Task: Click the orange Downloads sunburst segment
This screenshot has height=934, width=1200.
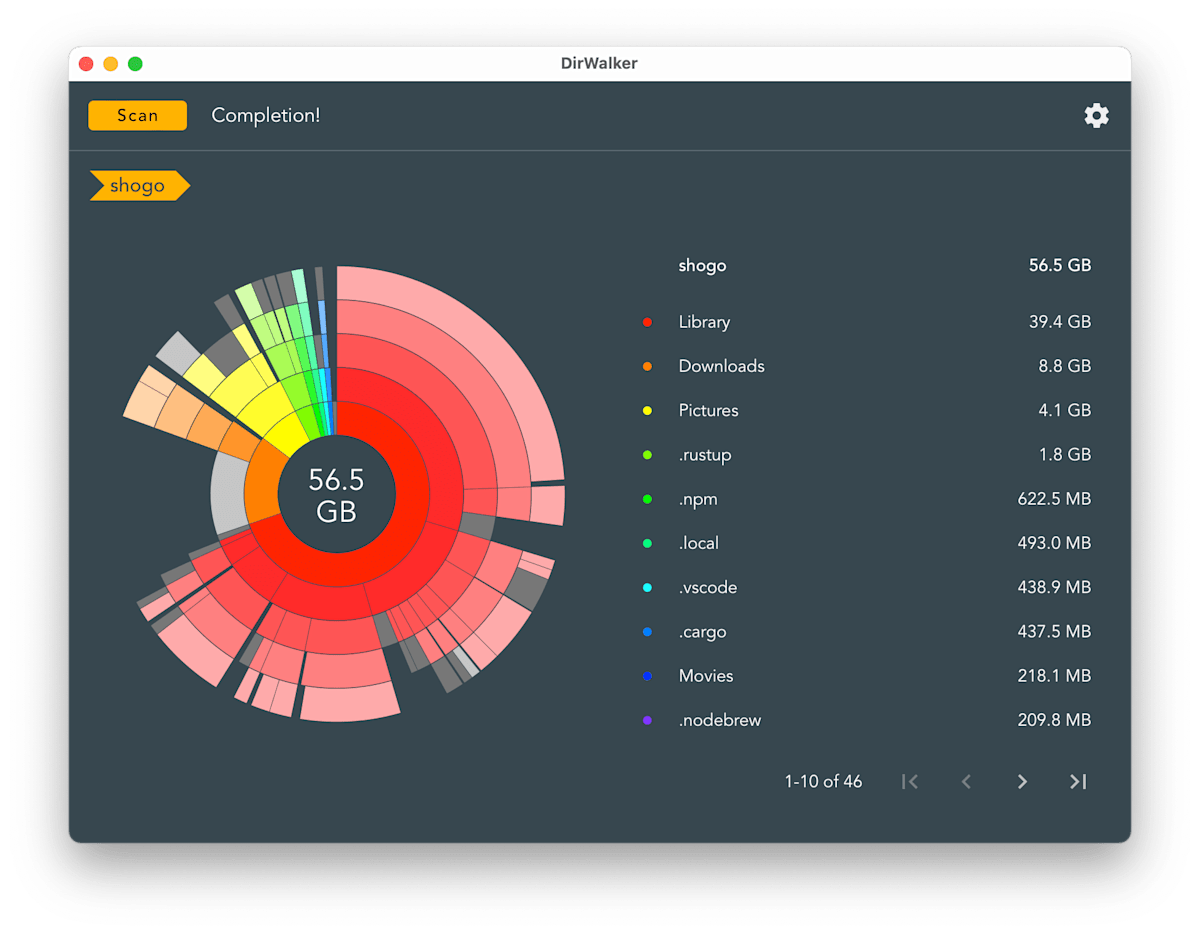Action: click(262, 481)
